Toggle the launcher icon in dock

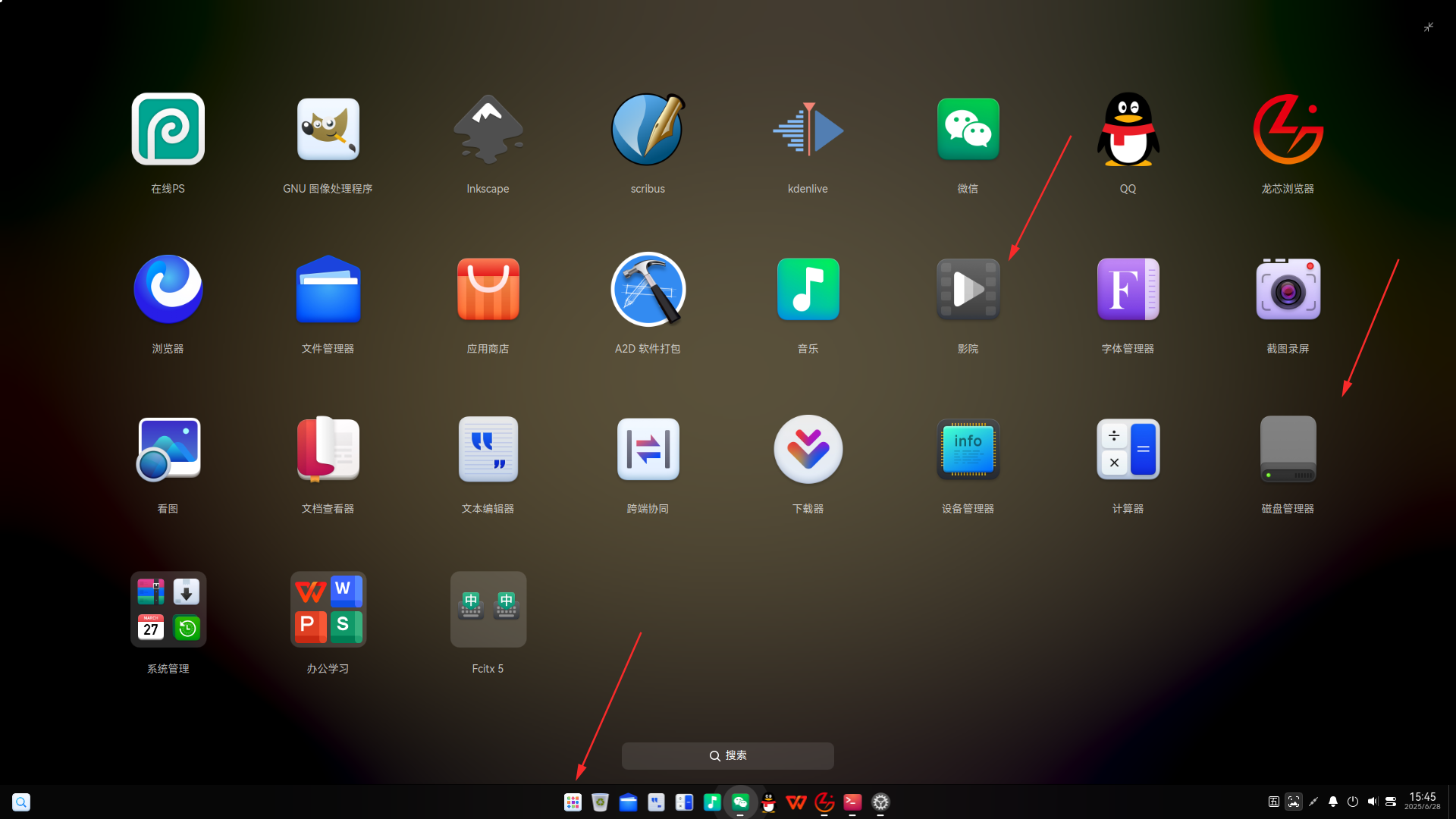pos(573,802)
